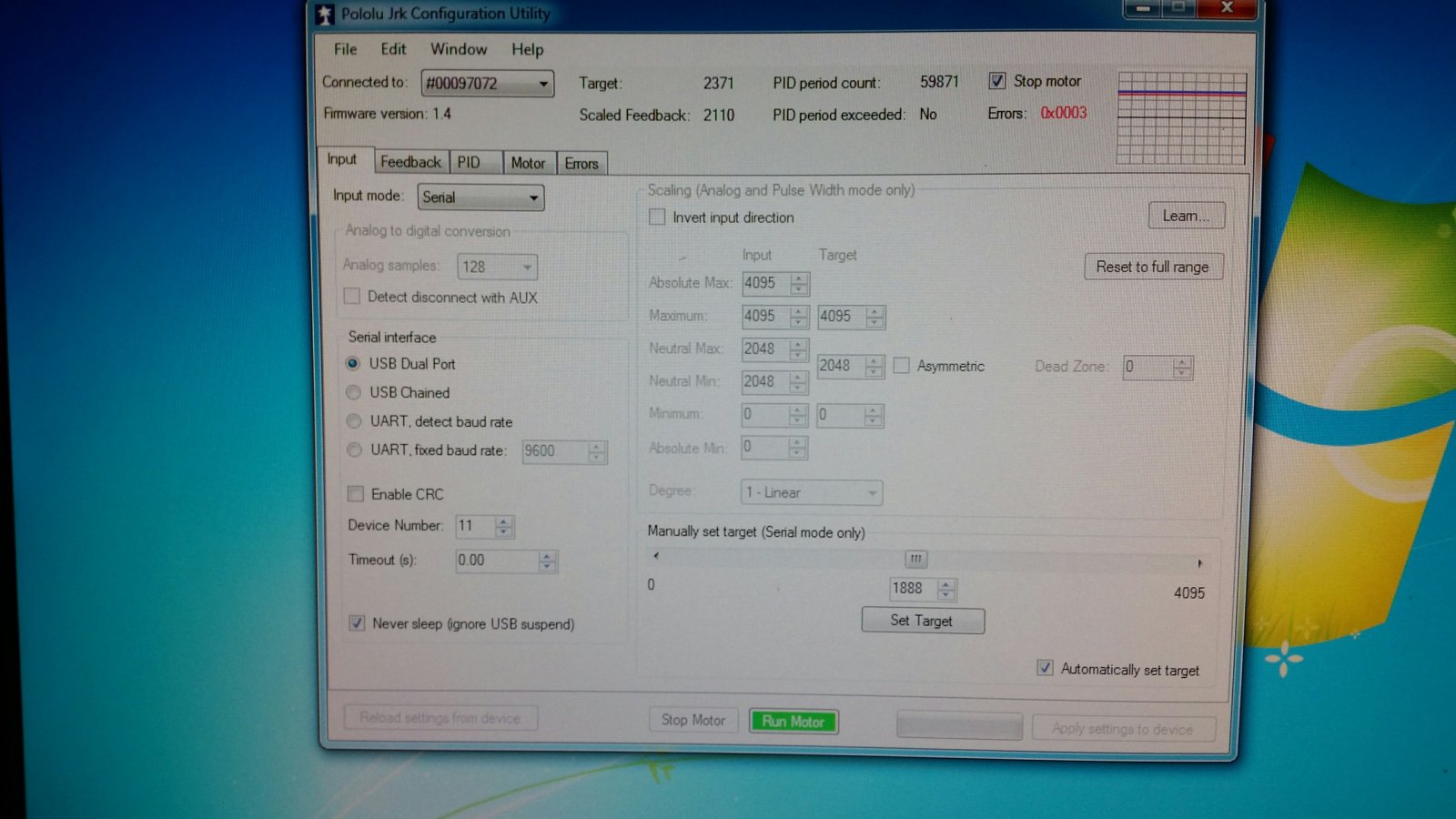Click the target slider right arrow

pos(1200,563)
